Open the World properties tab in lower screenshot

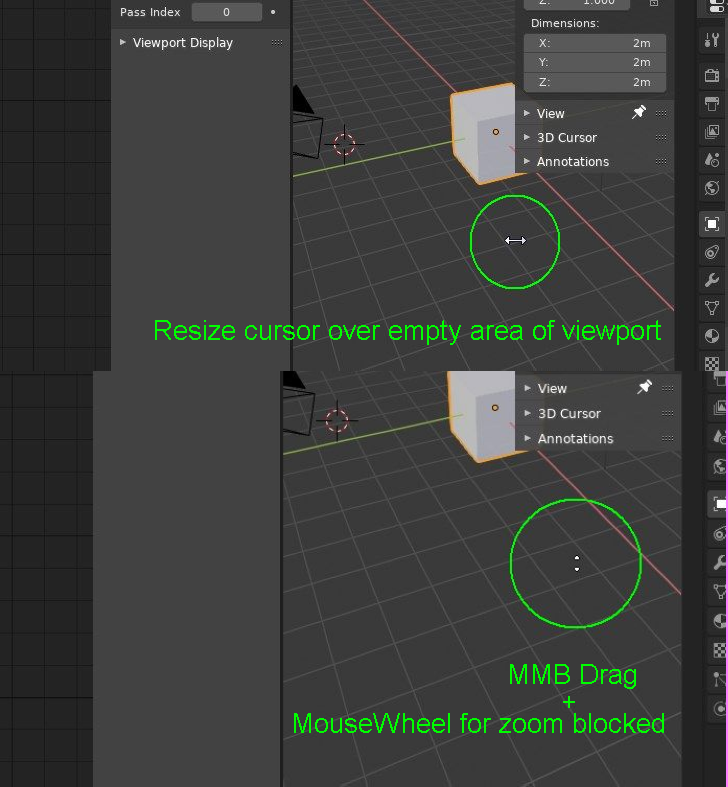(x=720, y=466)
